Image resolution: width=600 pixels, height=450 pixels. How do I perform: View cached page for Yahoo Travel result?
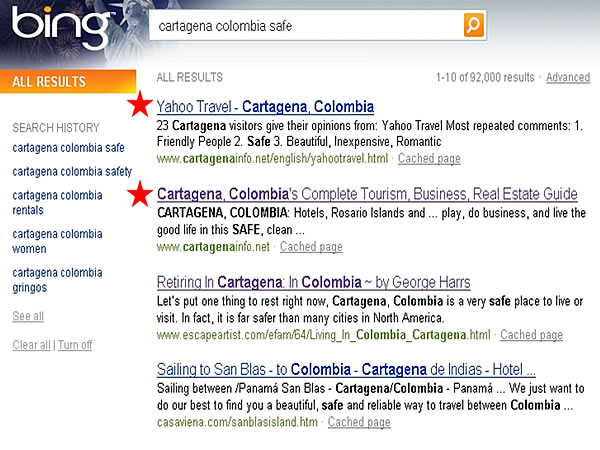tap(428, 159)
